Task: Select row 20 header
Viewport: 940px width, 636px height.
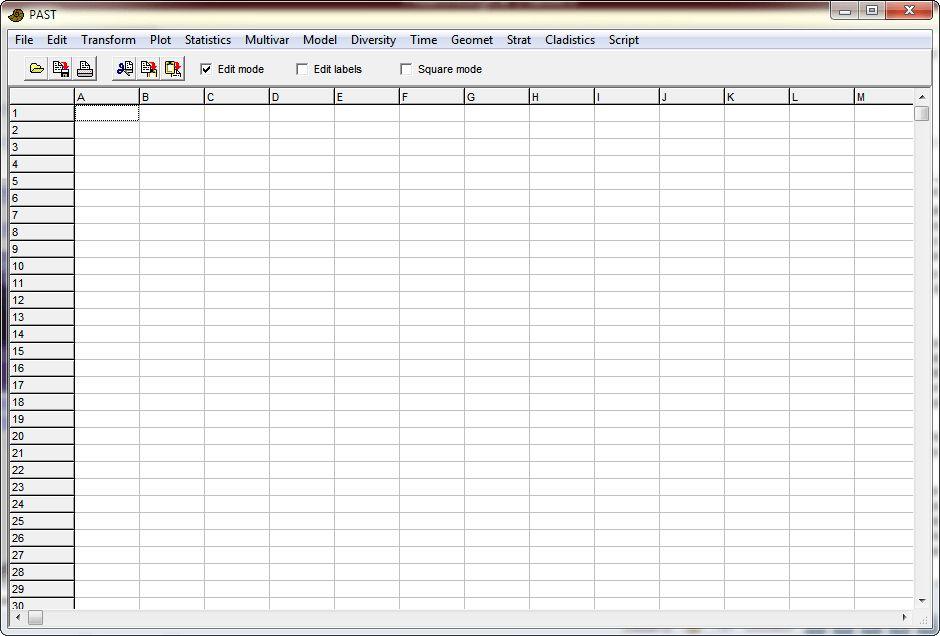Action: pos(42,436)
